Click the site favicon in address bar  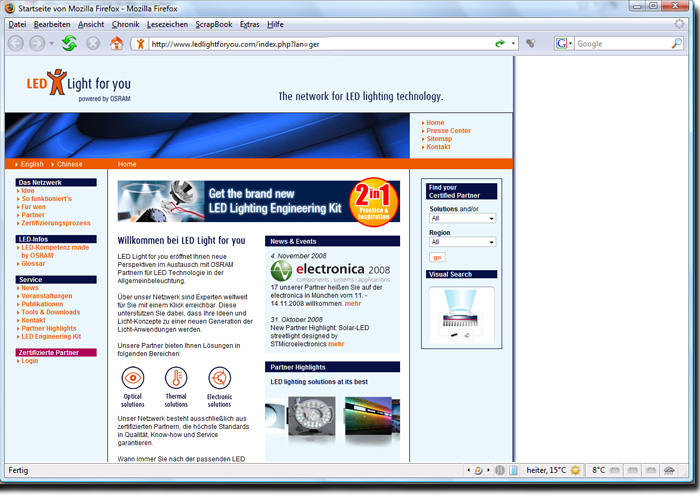(x=141, y=44)
